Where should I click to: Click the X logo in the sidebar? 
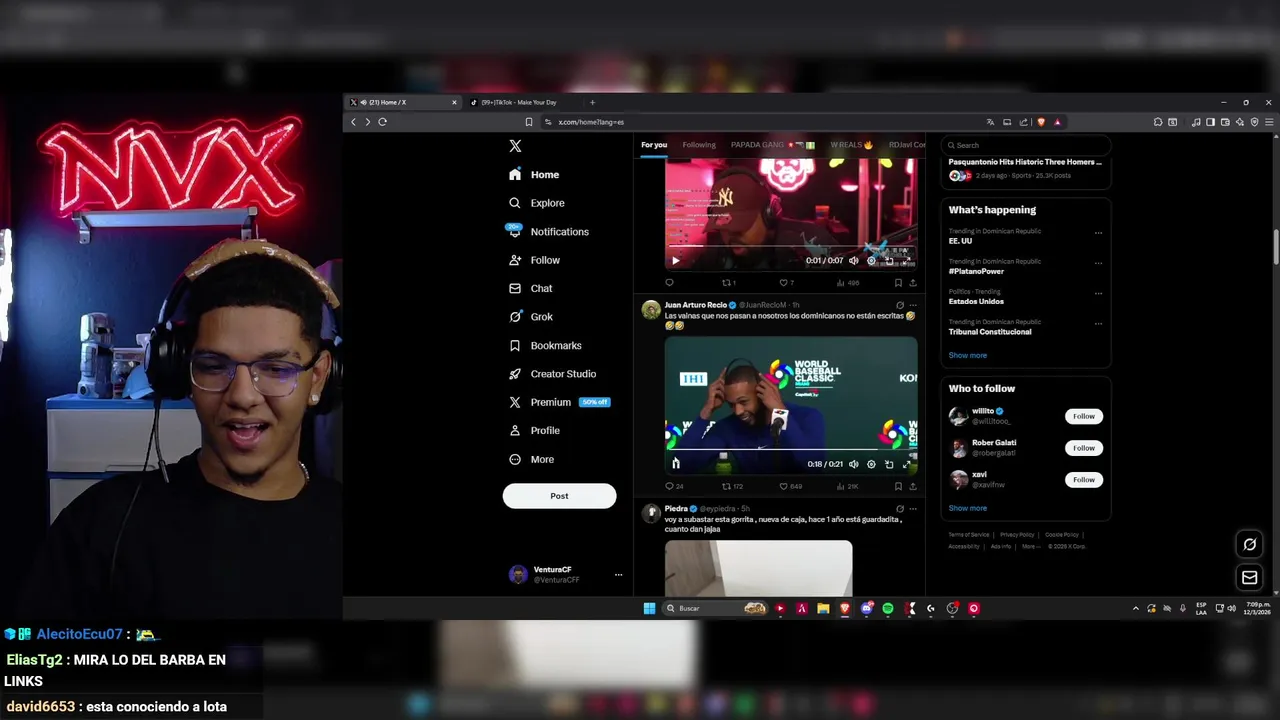coord(515,146)
